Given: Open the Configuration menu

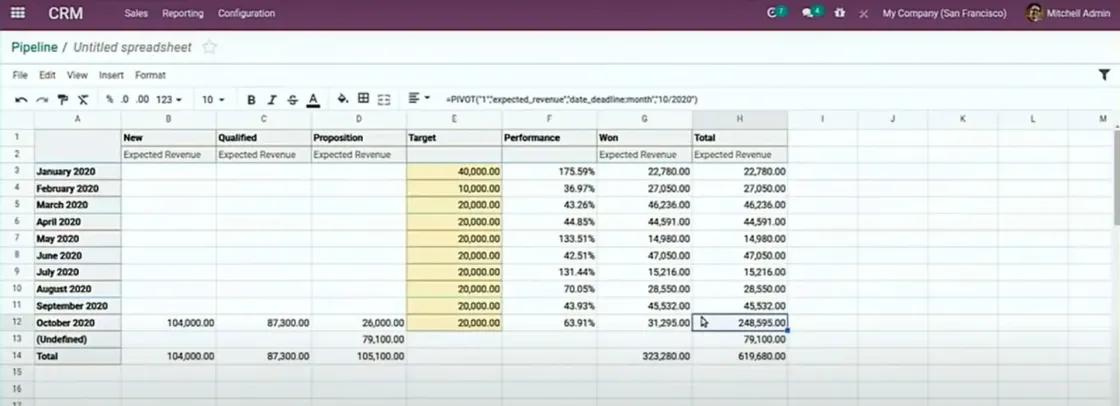Looking at the screenshot, I should [x=246, y=13].
